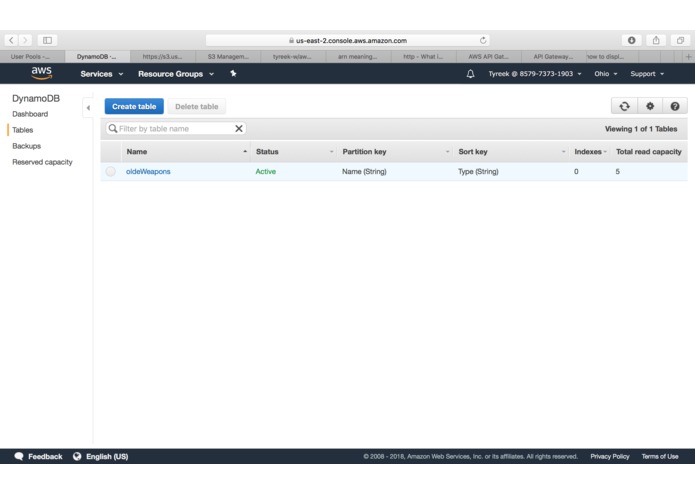Expand the Resource Groups menu
The width and height of the screenshot is (695, 494).
click(x=176, y=74)
